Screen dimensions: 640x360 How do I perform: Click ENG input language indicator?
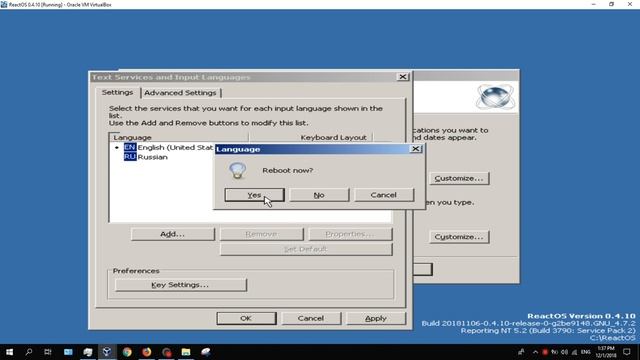(x=586, y=352)
